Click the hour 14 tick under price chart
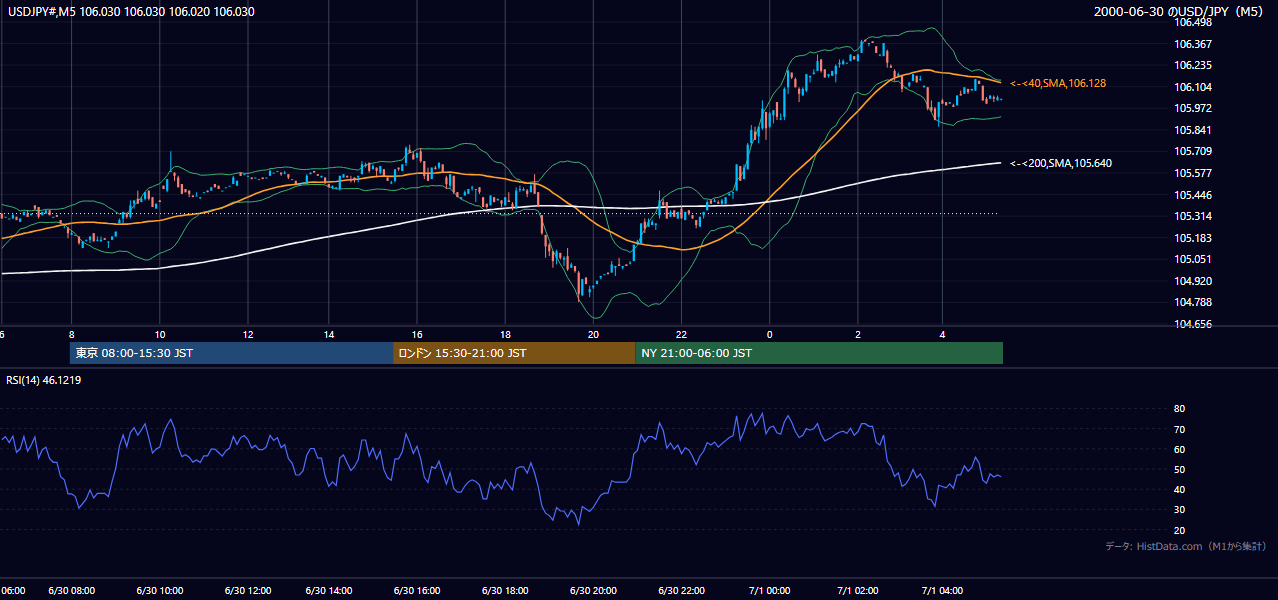1278x600 pixels. coord(330,334)
